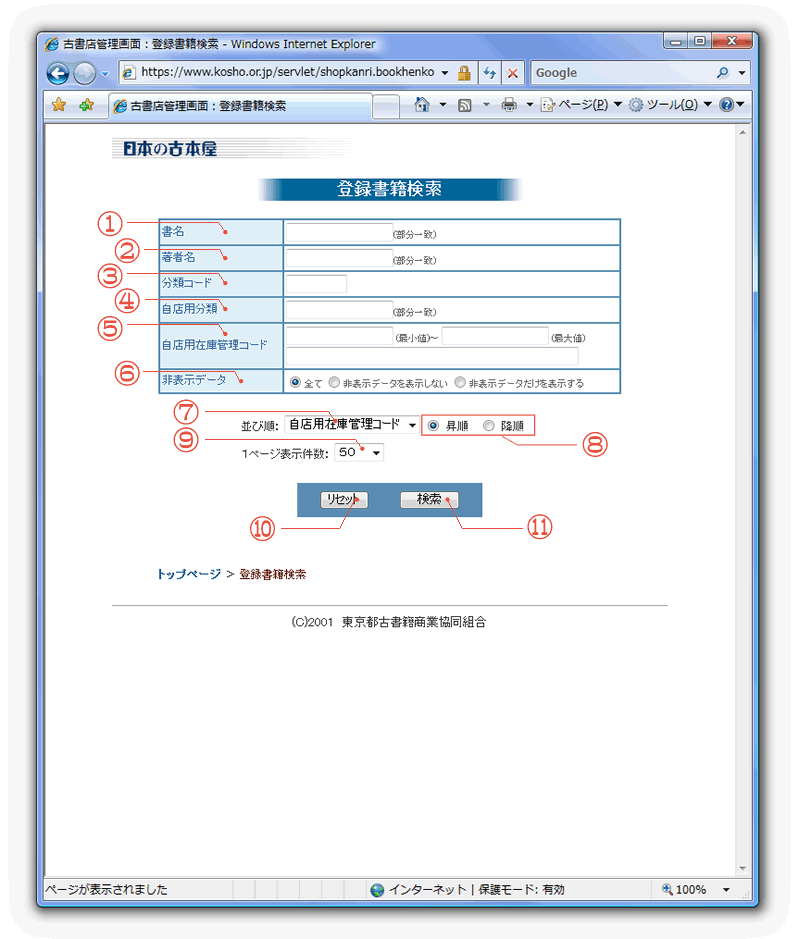Screen dimensions: 800x939
Task: Maximize the Internet Explorer window
Action: coord(699,41)
